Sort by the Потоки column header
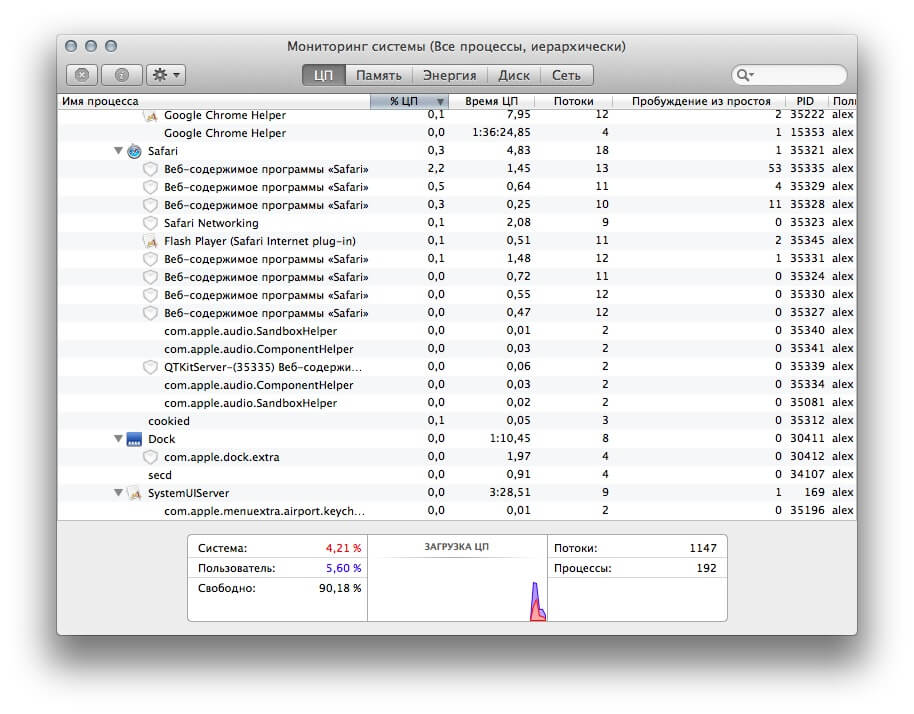Viewport: 914px width, 714px height. click(x=574, y=101)
